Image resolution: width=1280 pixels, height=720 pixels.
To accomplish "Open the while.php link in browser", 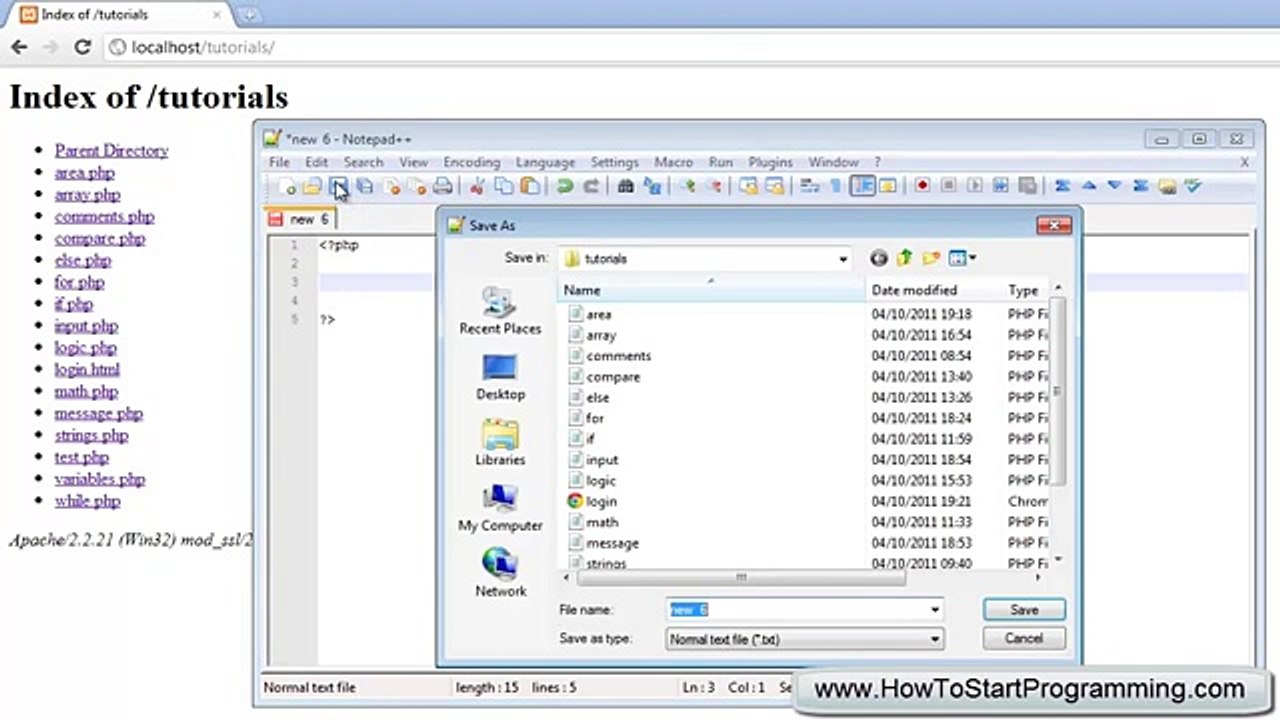I will click(x=87, y=501).
